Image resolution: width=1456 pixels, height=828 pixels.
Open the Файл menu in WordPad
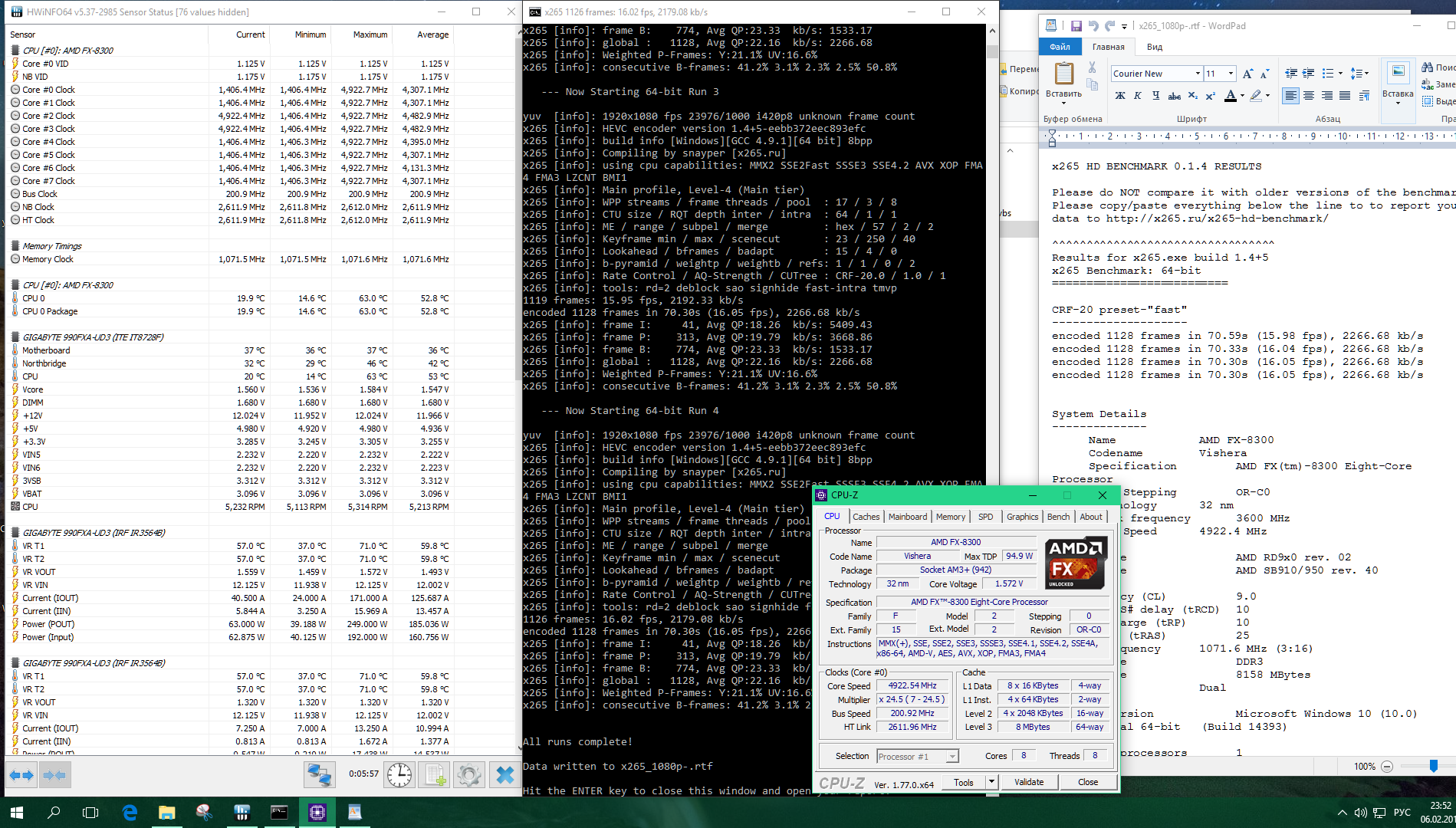click(x=1060, y=47)
